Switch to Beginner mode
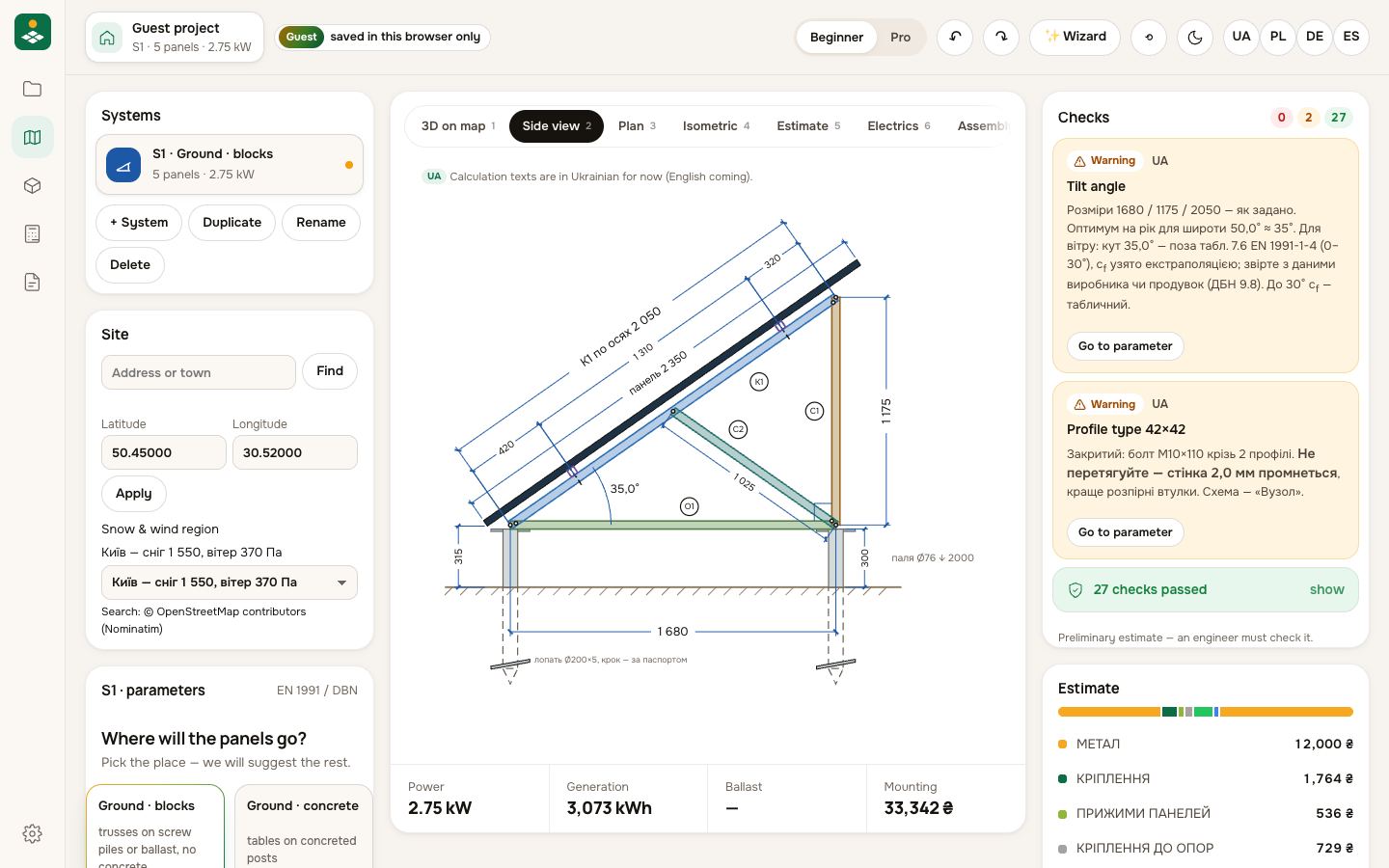 click(836, 38)
